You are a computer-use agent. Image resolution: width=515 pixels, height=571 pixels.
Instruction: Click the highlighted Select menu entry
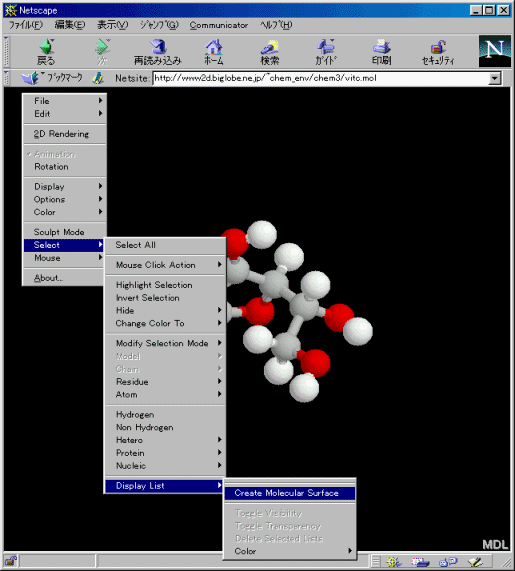pos(64,245)
